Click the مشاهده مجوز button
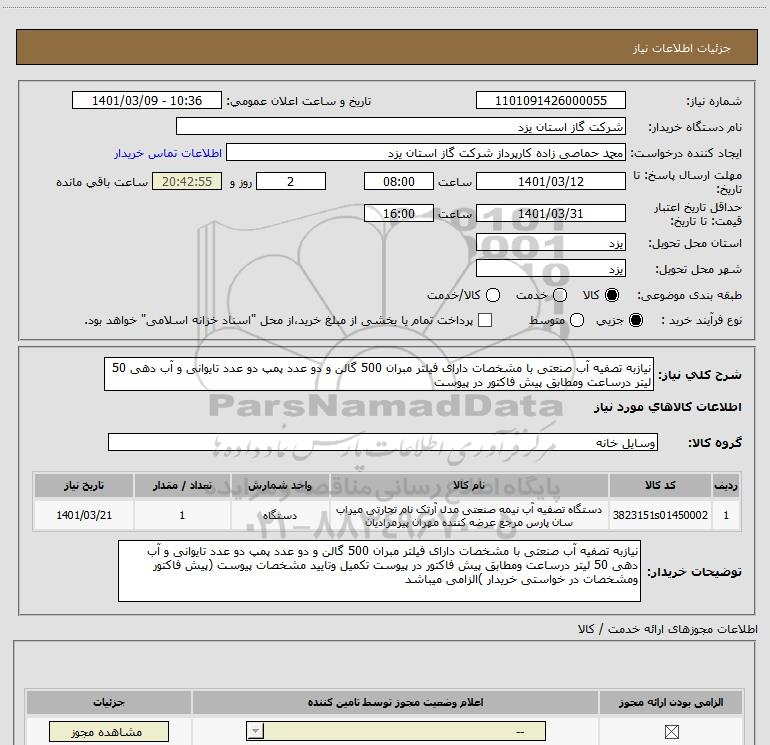770x745 pixels. (x=109, y=732)
